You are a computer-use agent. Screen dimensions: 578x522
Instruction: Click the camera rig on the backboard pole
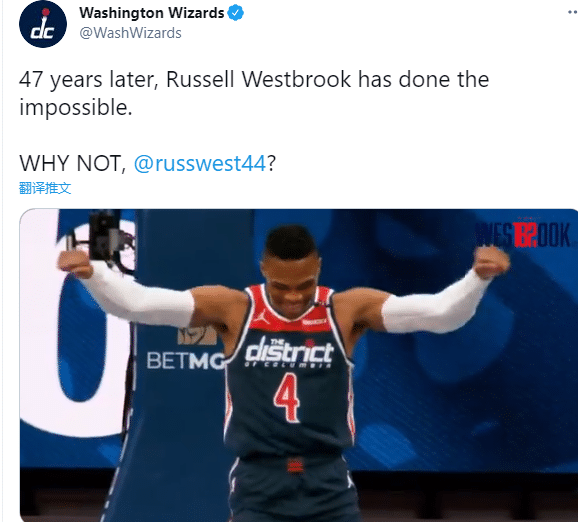coord(104,236)
